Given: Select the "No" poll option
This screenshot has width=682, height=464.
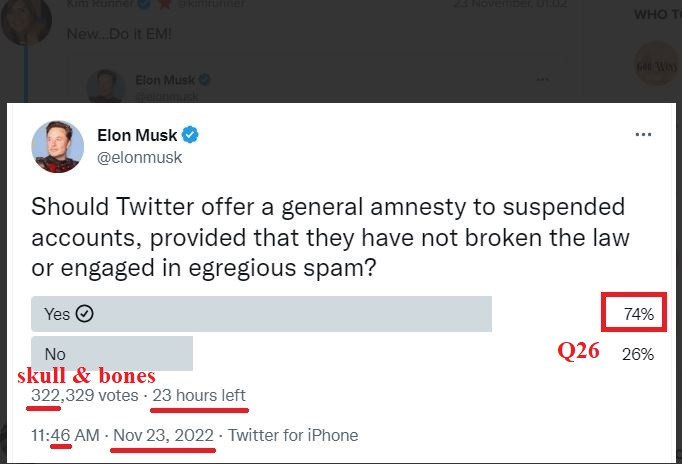Looking at the screenshot, I should 112,354.
